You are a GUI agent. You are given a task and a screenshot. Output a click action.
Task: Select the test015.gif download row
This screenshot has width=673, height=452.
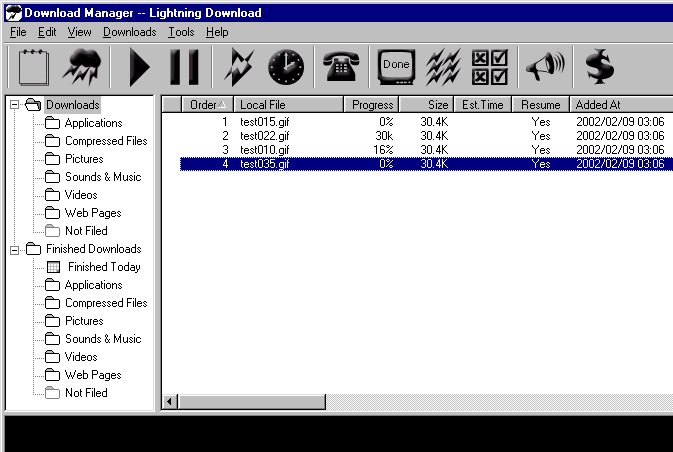pyautogui.click(x=426, y=122)
